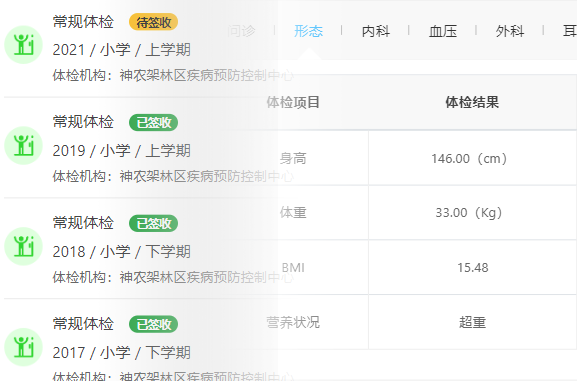Click the 2021 checkup record green icon
This screenshot has height=381, width=577.
pyautogui.click(x=24, y=45)
